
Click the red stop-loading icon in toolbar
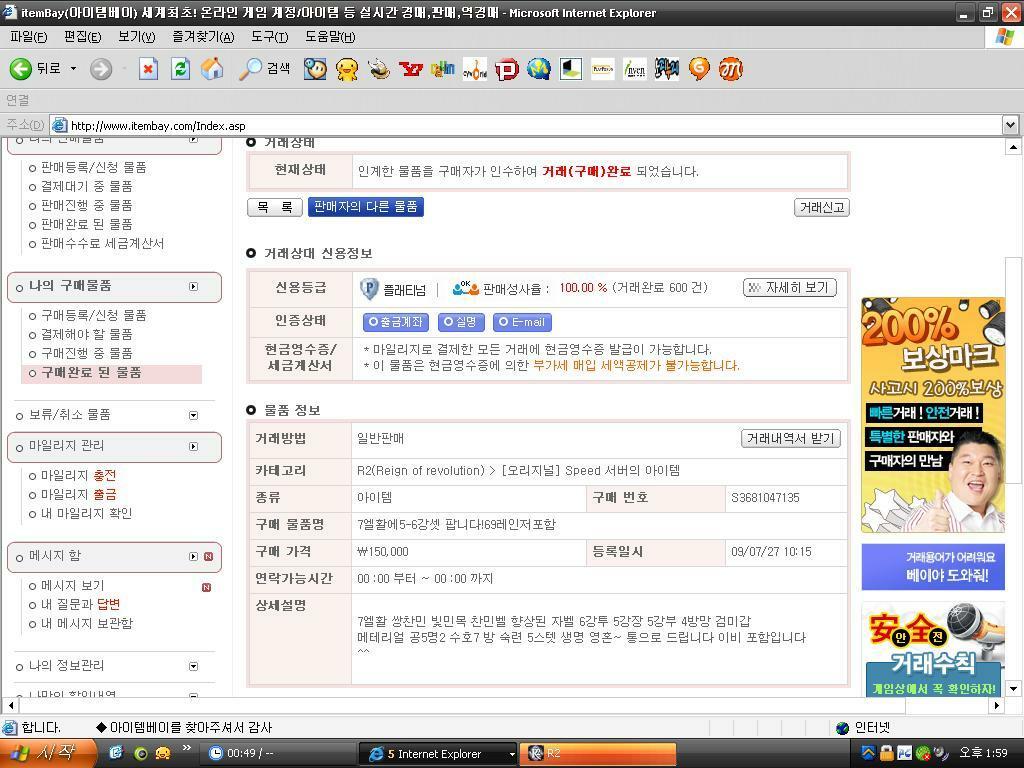click(146, 68)
